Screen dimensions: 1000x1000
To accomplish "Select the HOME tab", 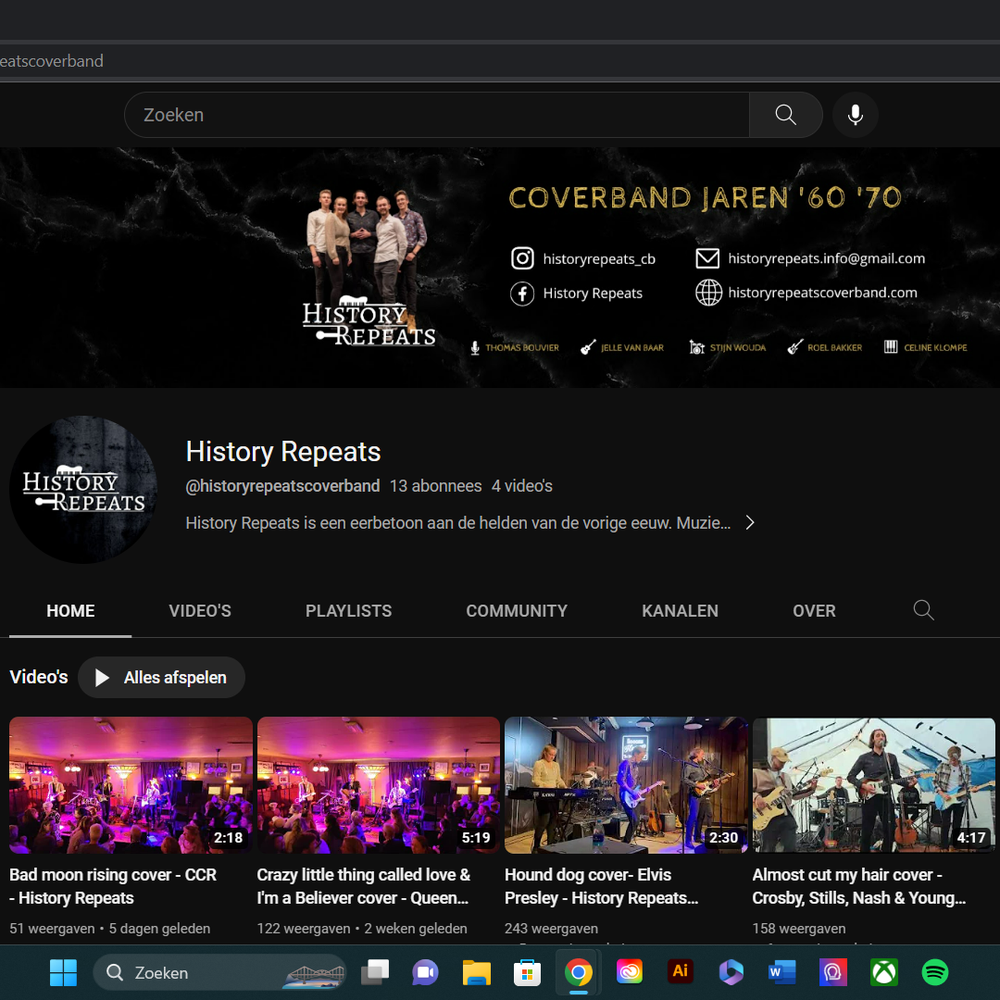I will (x=70, y=611).
